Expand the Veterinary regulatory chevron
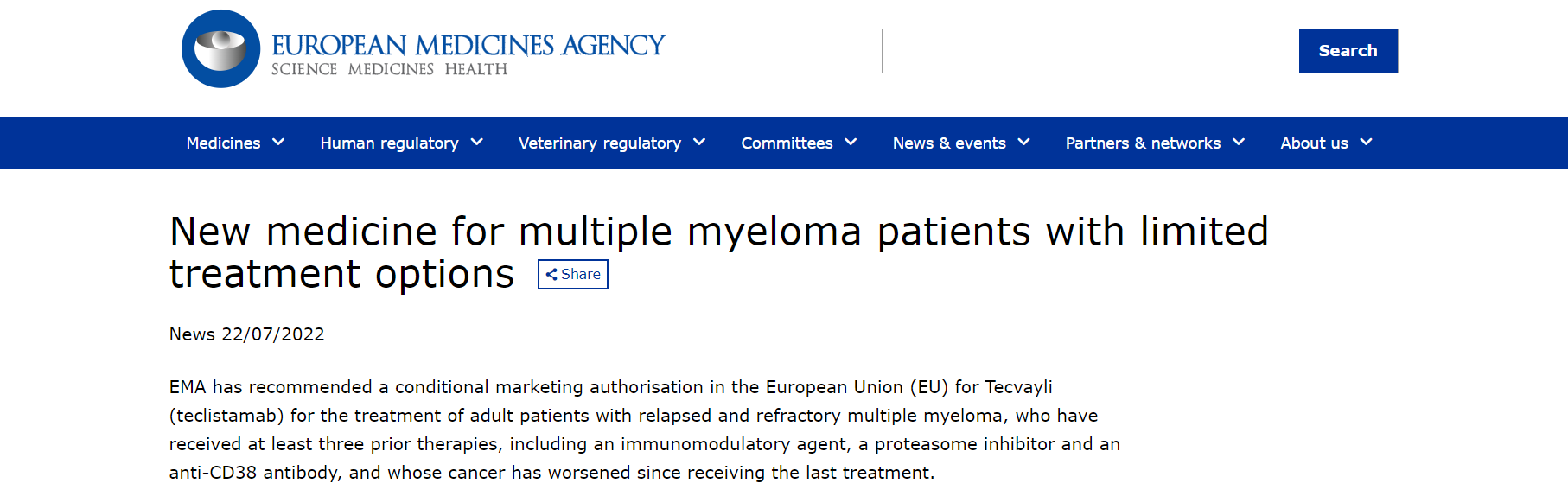Image resolution: width=1568 pixels, height=496 pixels. click(x=699, y=143)
